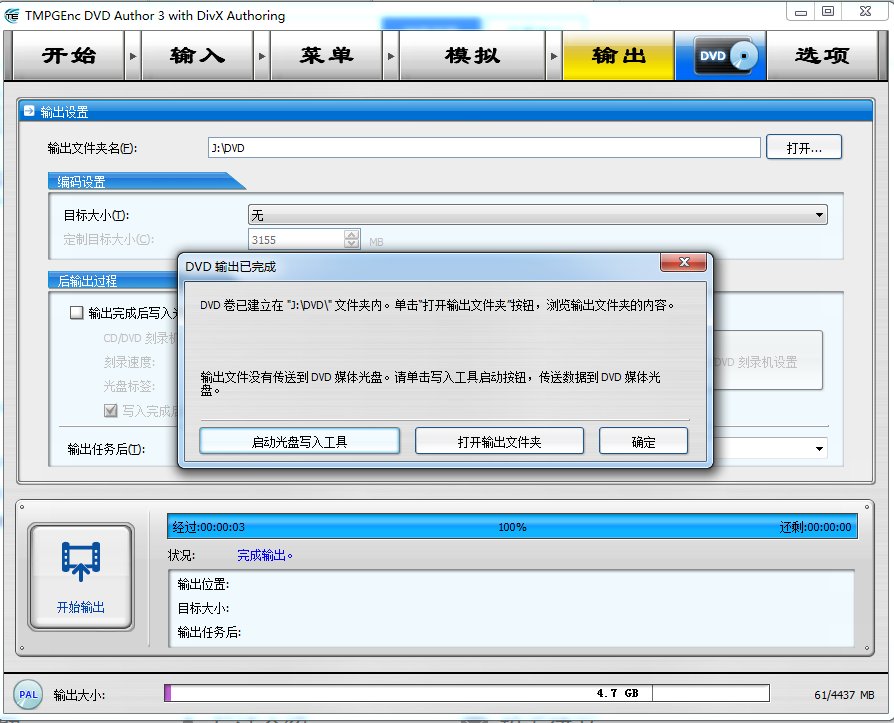Click the arrow icon on the 输出设置 header
Viewport: 894px width, 723px height.
tap(28, 111)
